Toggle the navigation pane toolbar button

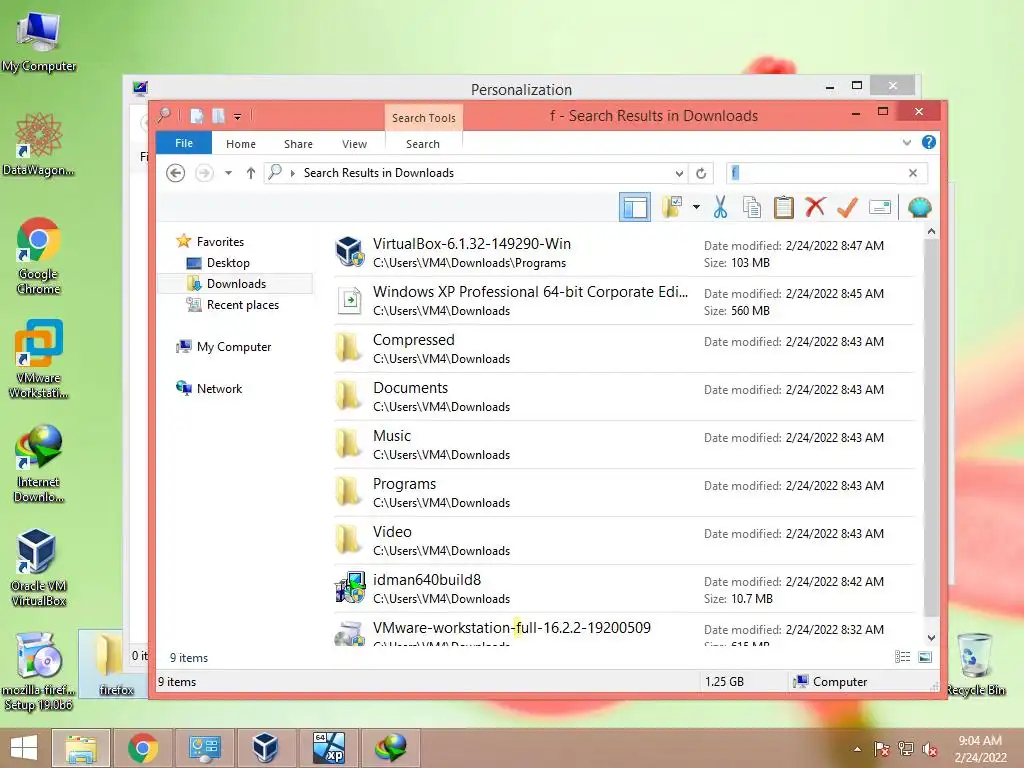point(635,208)
